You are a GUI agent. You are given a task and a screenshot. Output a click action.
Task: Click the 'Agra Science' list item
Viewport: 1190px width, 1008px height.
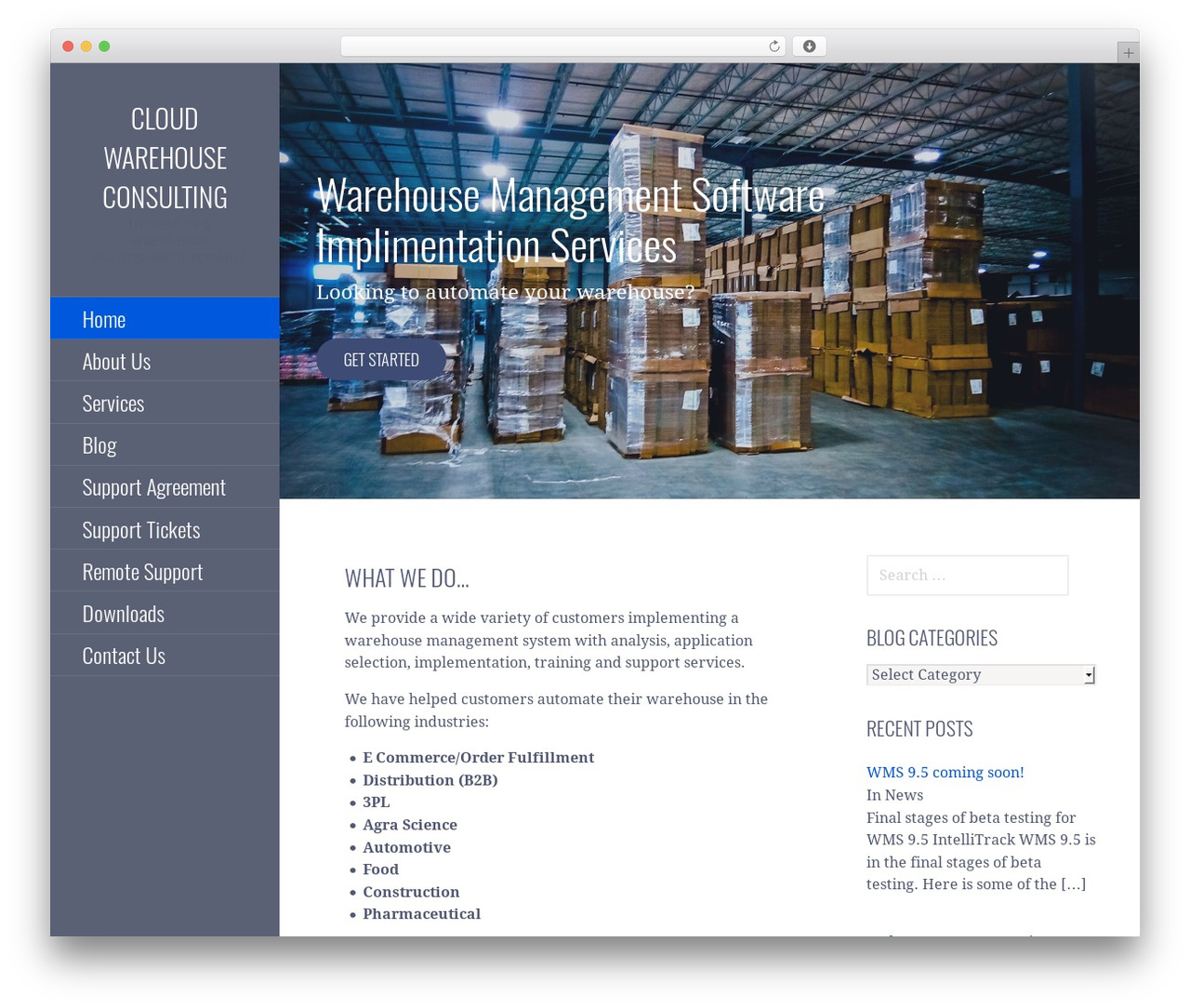pyautogui.click(x=410, y=825)
